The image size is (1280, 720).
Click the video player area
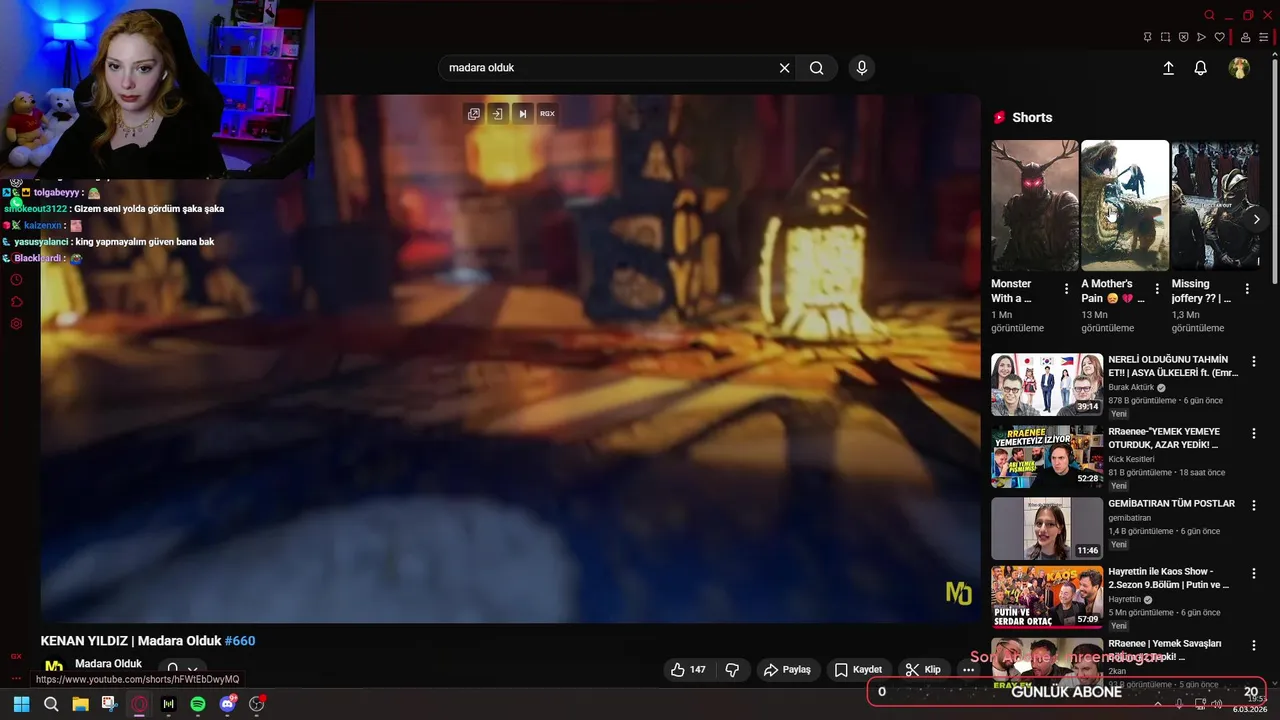pos(510,359)
